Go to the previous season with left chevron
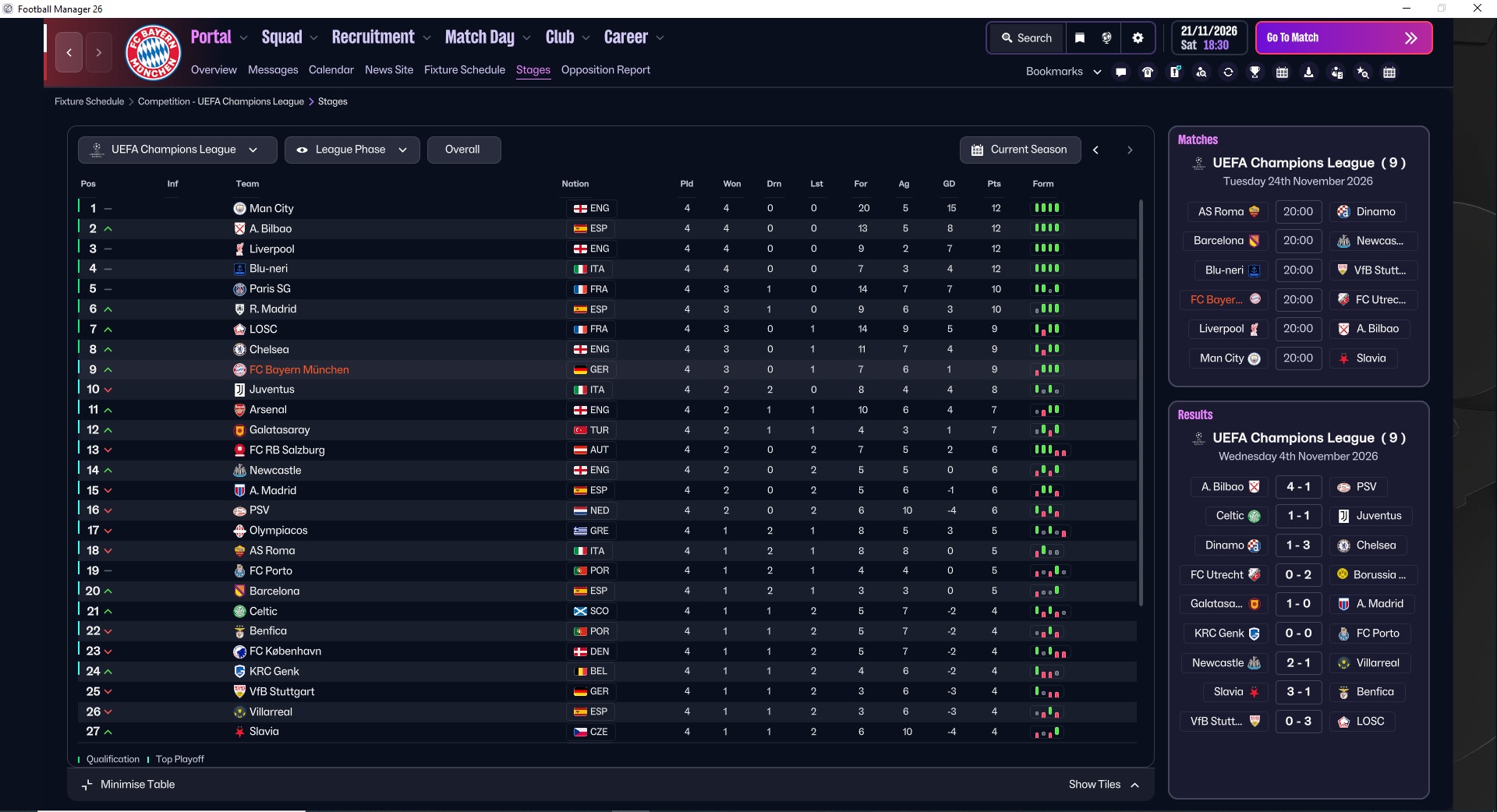 (1095, 150)
